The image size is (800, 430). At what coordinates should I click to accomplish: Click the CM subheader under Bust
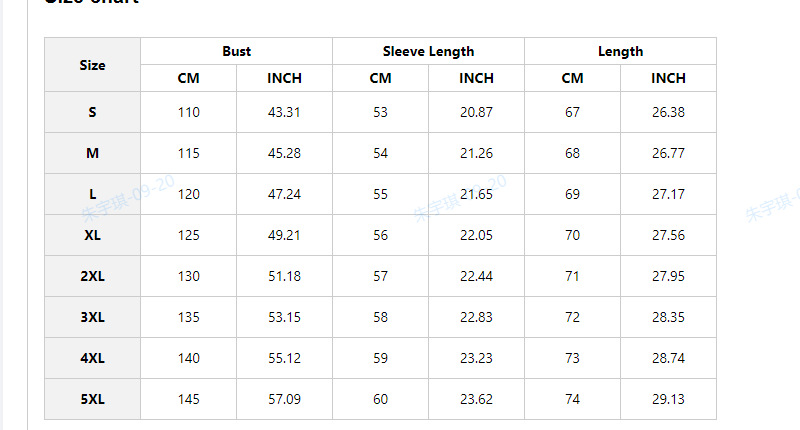(x=188, y=78)
